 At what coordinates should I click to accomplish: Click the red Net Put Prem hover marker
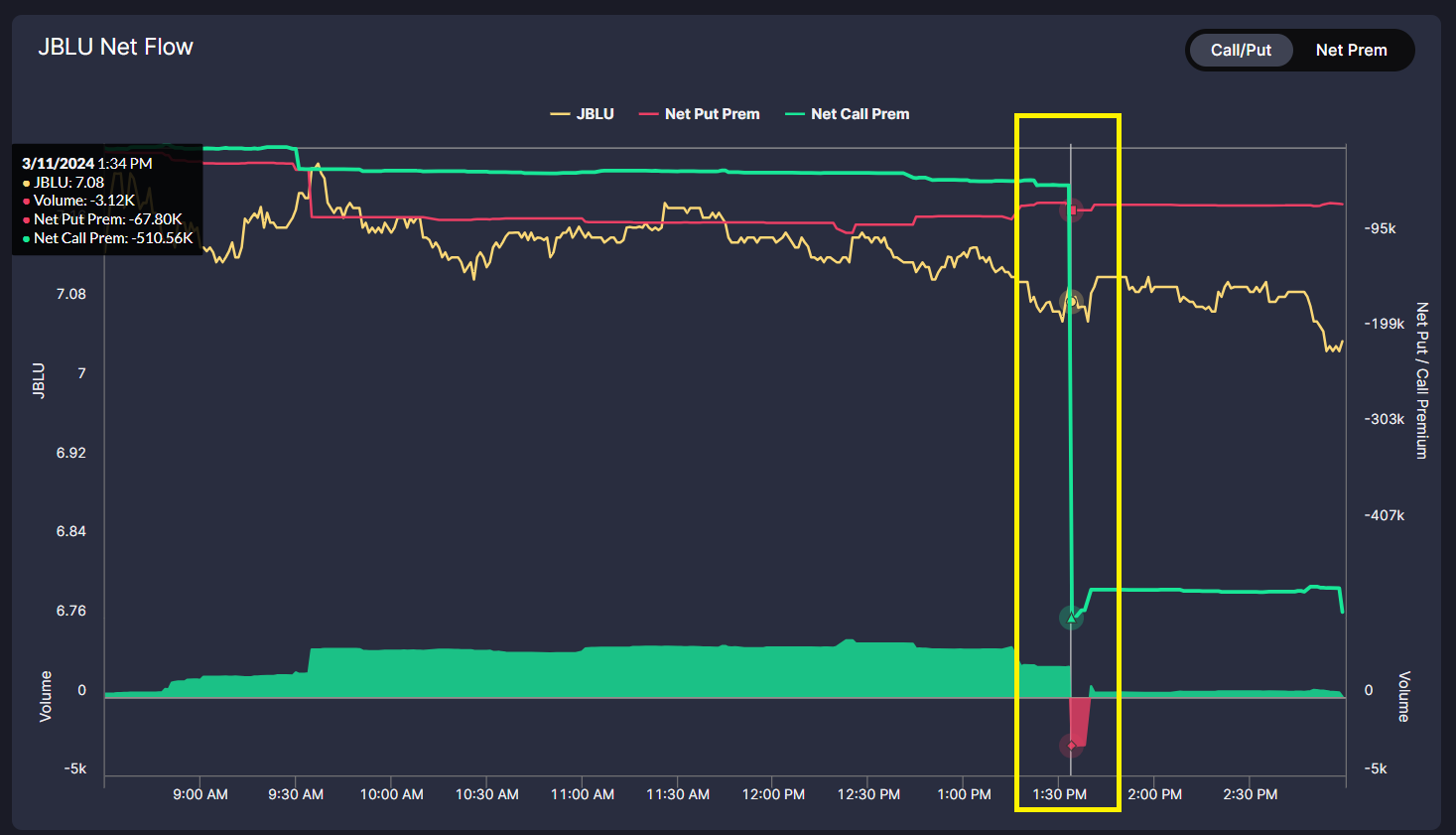pyautogui.click(x=1071, y=209)
